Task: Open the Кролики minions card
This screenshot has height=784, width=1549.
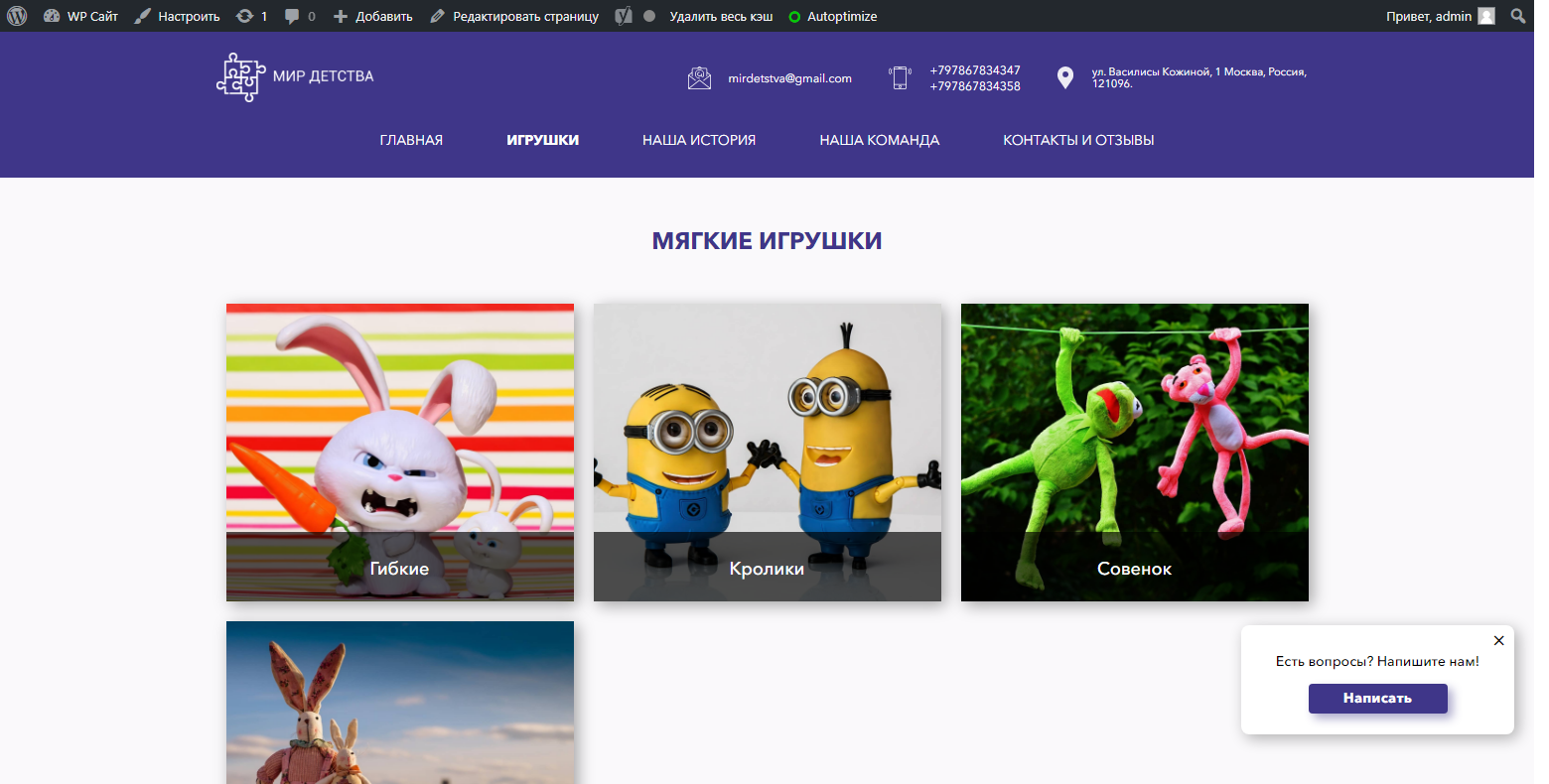Action: click(x=768, y=453)
